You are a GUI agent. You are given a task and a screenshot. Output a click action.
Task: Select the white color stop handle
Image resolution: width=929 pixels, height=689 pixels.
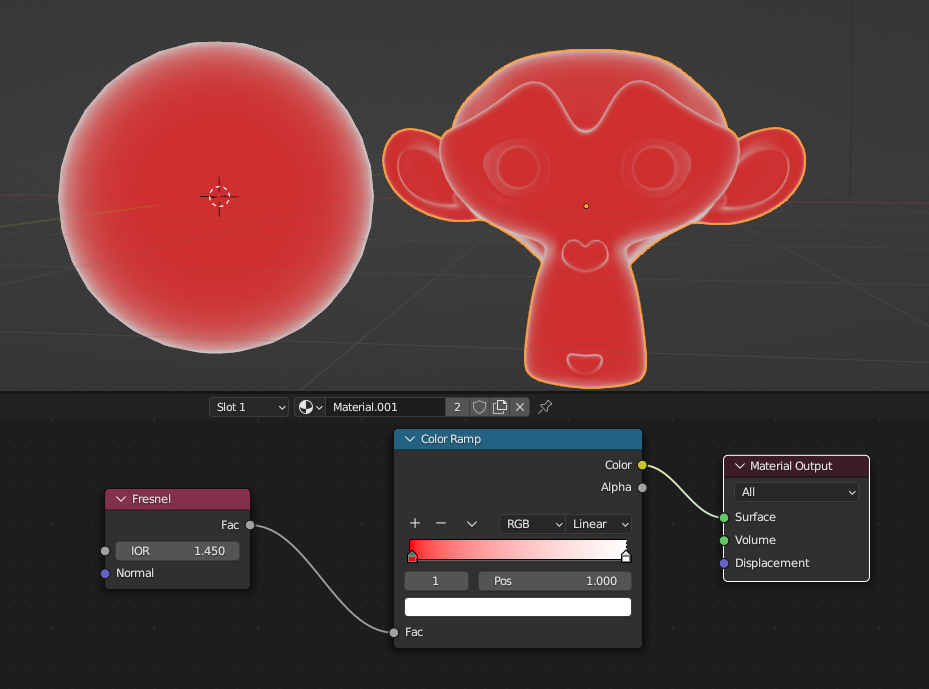(626, 556)
